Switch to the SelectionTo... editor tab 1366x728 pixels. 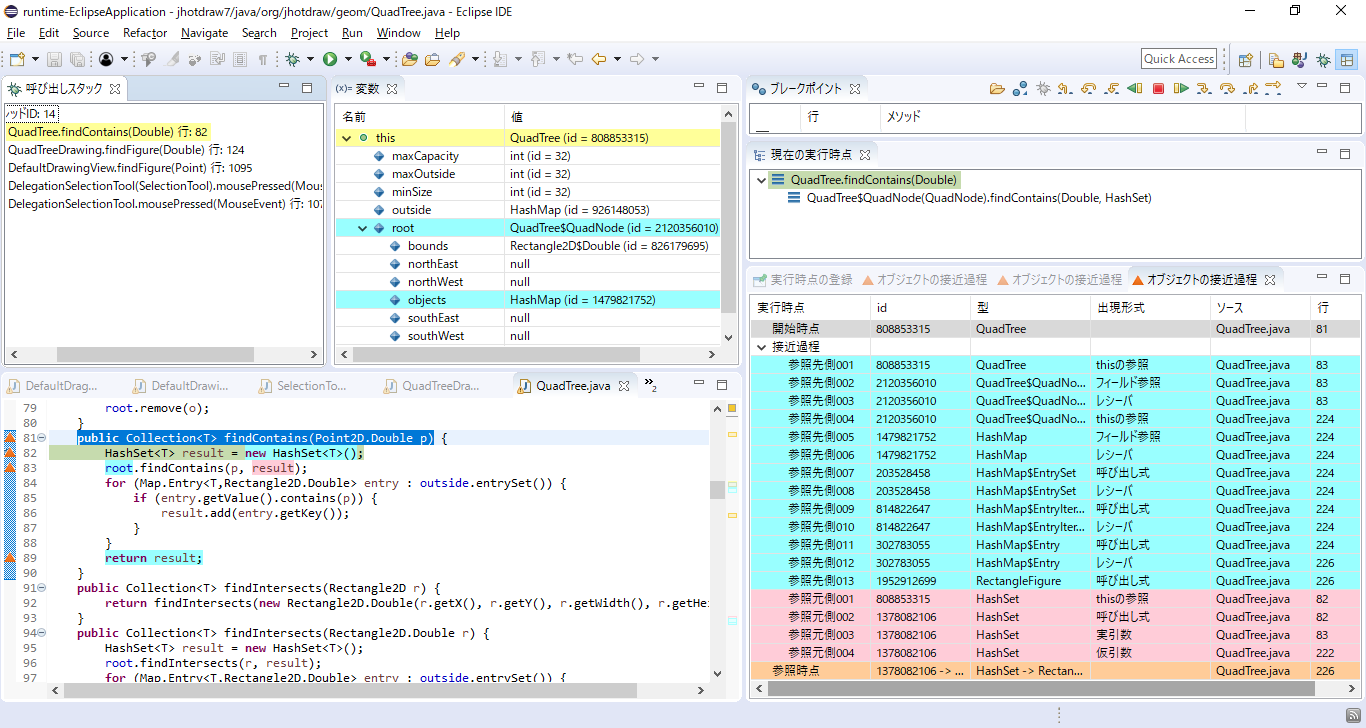pyautogui.click(x=302, y=386)
